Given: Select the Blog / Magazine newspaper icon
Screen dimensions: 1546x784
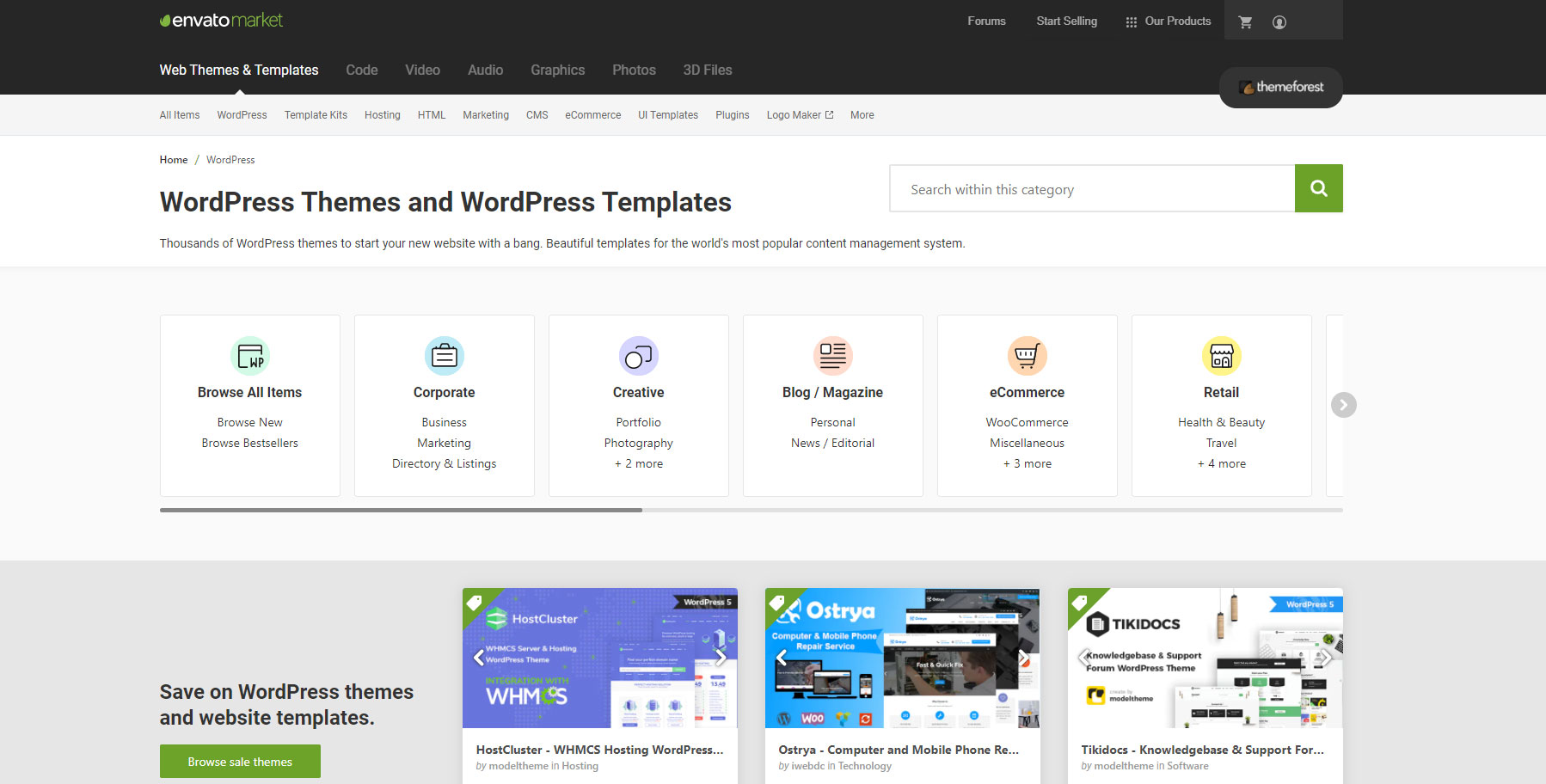Looking at the screenshot, I should click(x=832, y=356).
